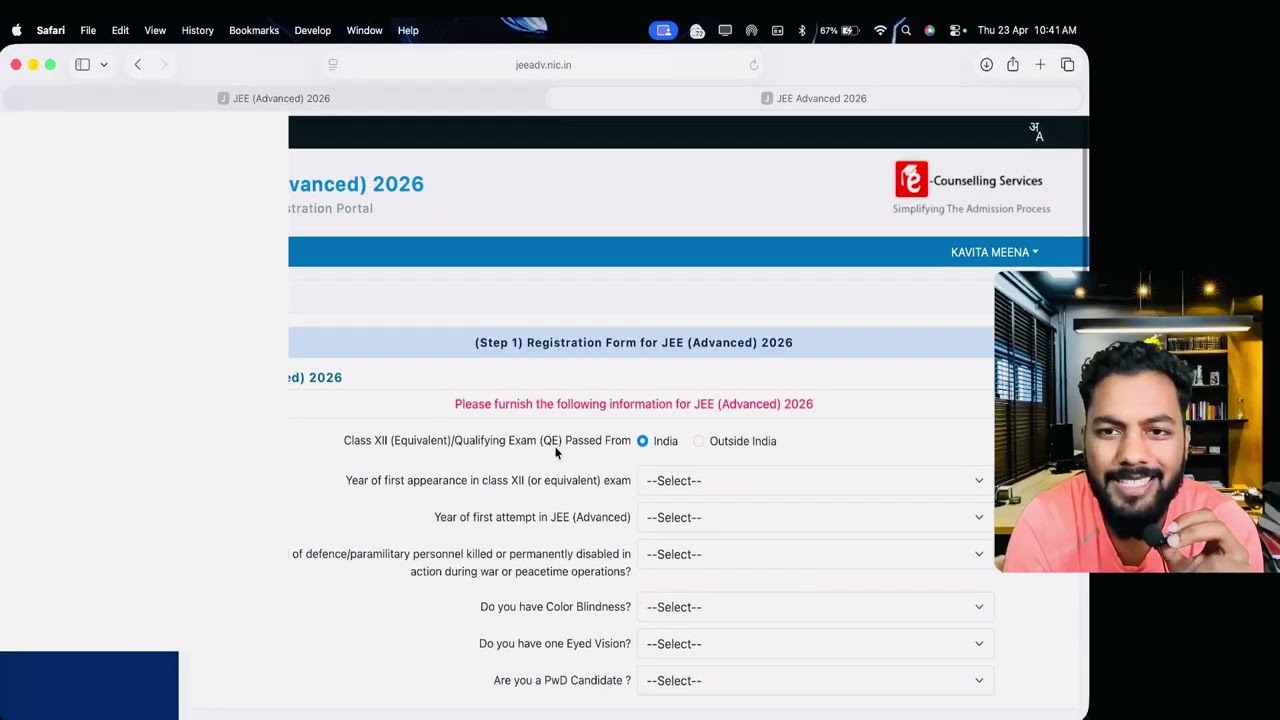Click the Please furnish the following information text

(x=634, y=404)
